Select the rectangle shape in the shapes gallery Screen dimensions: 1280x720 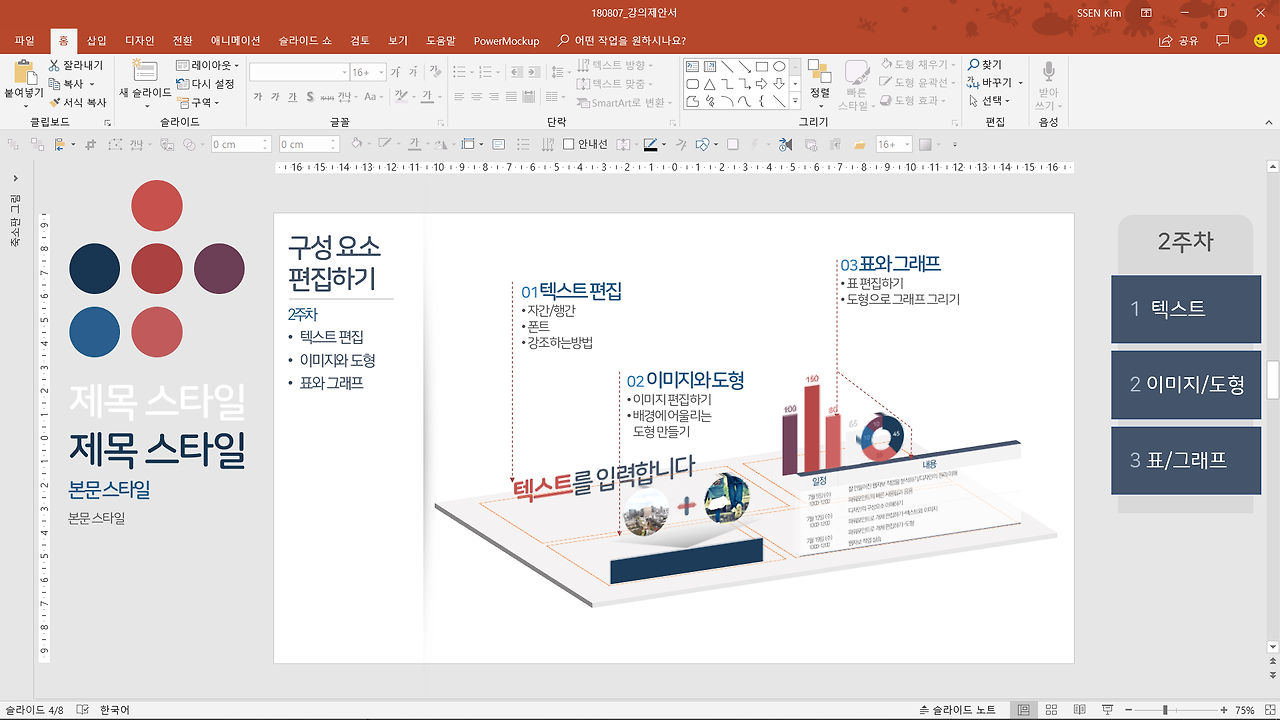coord(761,67)
